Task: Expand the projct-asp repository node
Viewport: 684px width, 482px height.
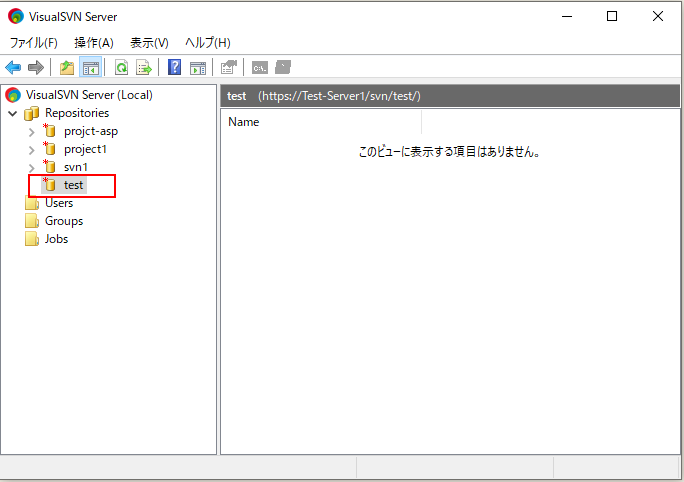Action: pos(31,132)
